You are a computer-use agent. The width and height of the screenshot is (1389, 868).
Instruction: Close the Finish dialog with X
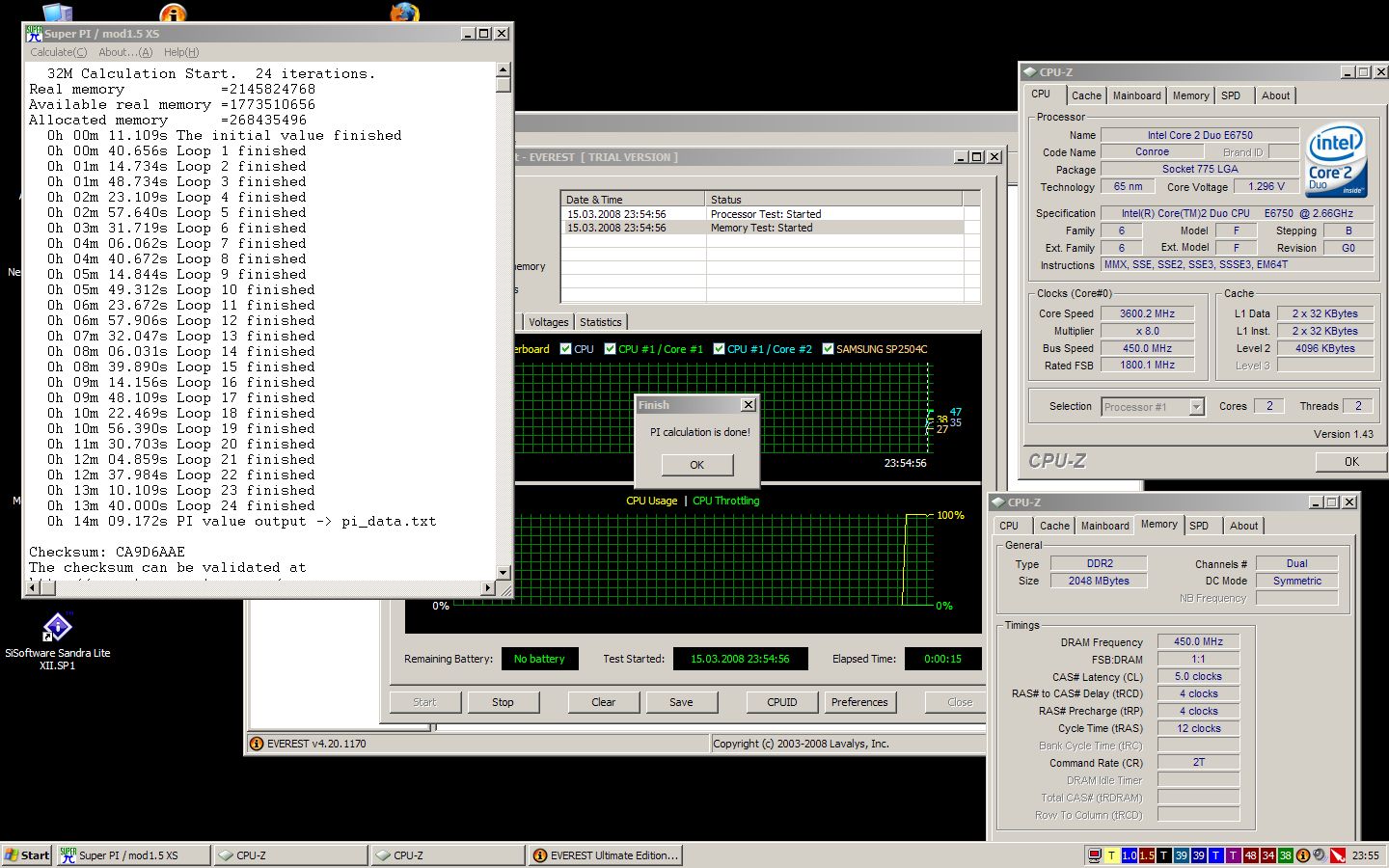(x=748, y=405)
